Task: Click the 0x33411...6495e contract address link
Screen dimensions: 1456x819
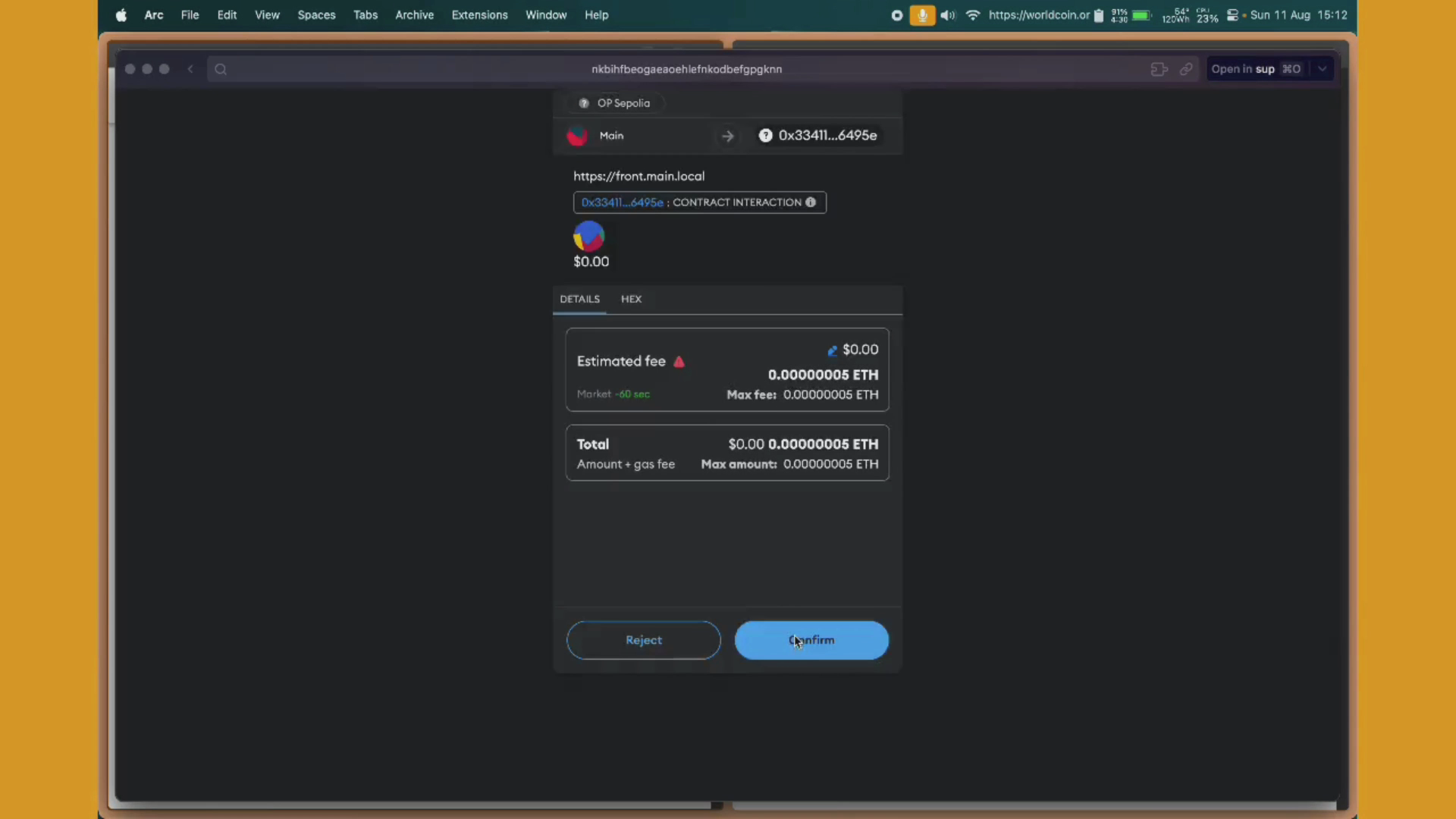Action: pos(622,202)
